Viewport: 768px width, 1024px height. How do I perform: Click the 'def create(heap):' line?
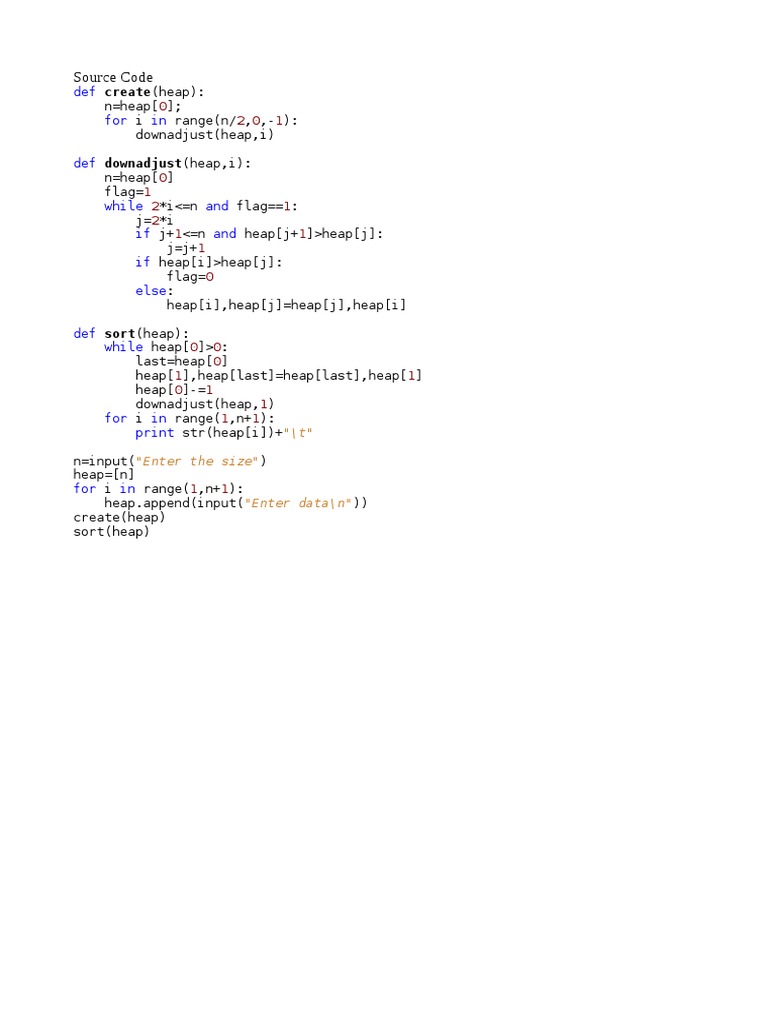point(138,91)
